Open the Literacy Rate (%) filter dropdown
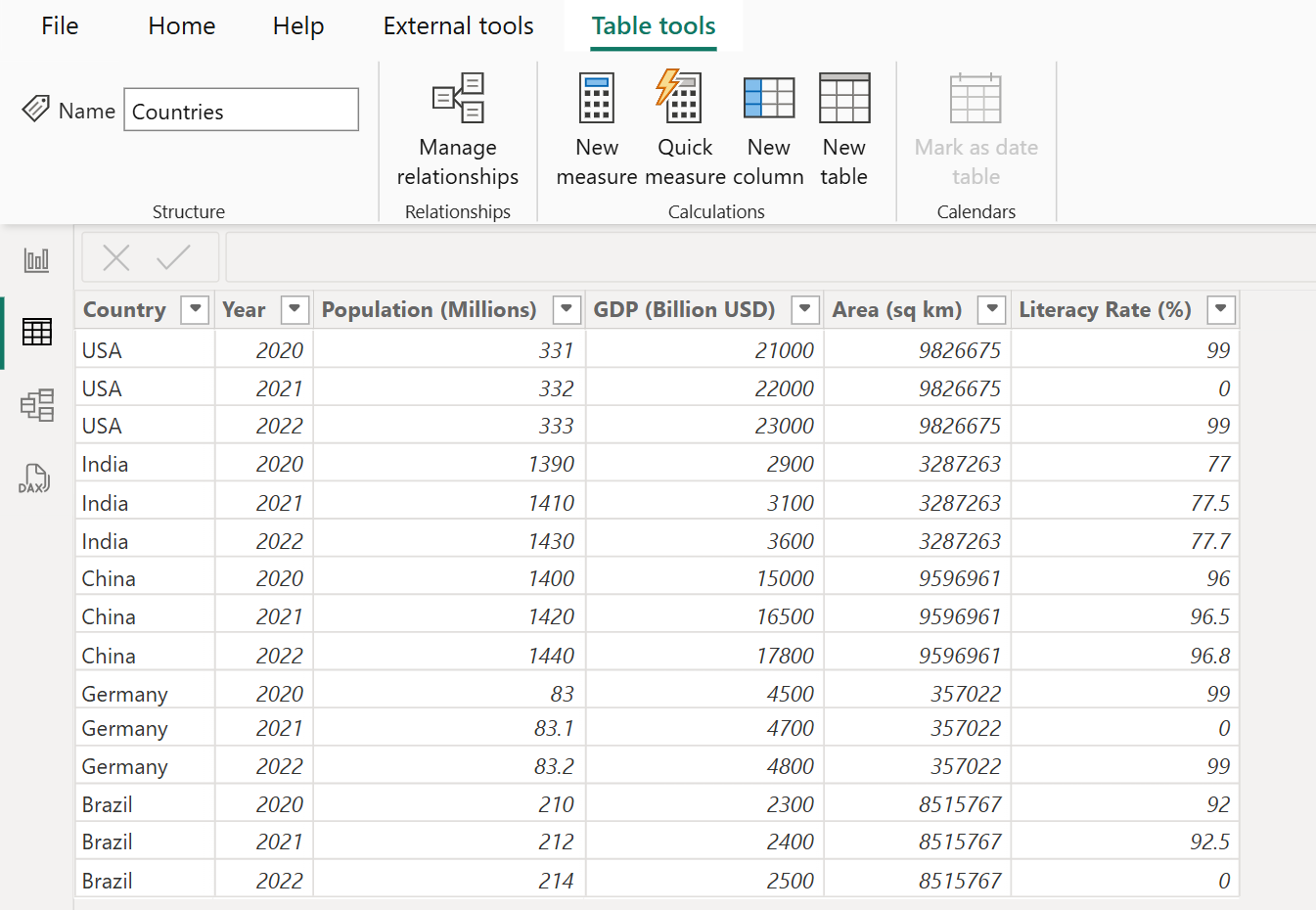1316x910 pixels. [1220, 309]
